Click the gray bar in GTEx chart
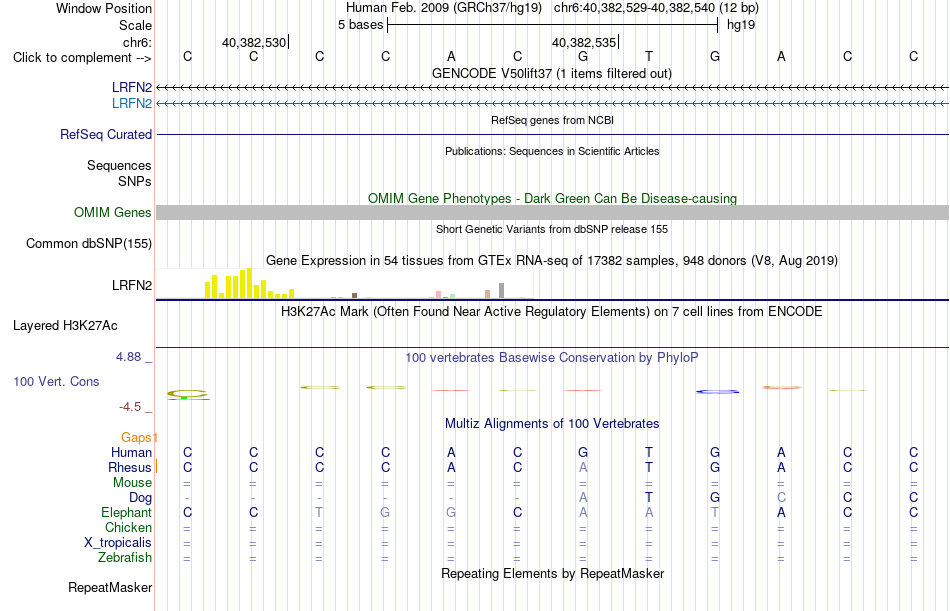The height and width of the screenshot is (611, 950). pyautogui.click(x=502, y=290)
